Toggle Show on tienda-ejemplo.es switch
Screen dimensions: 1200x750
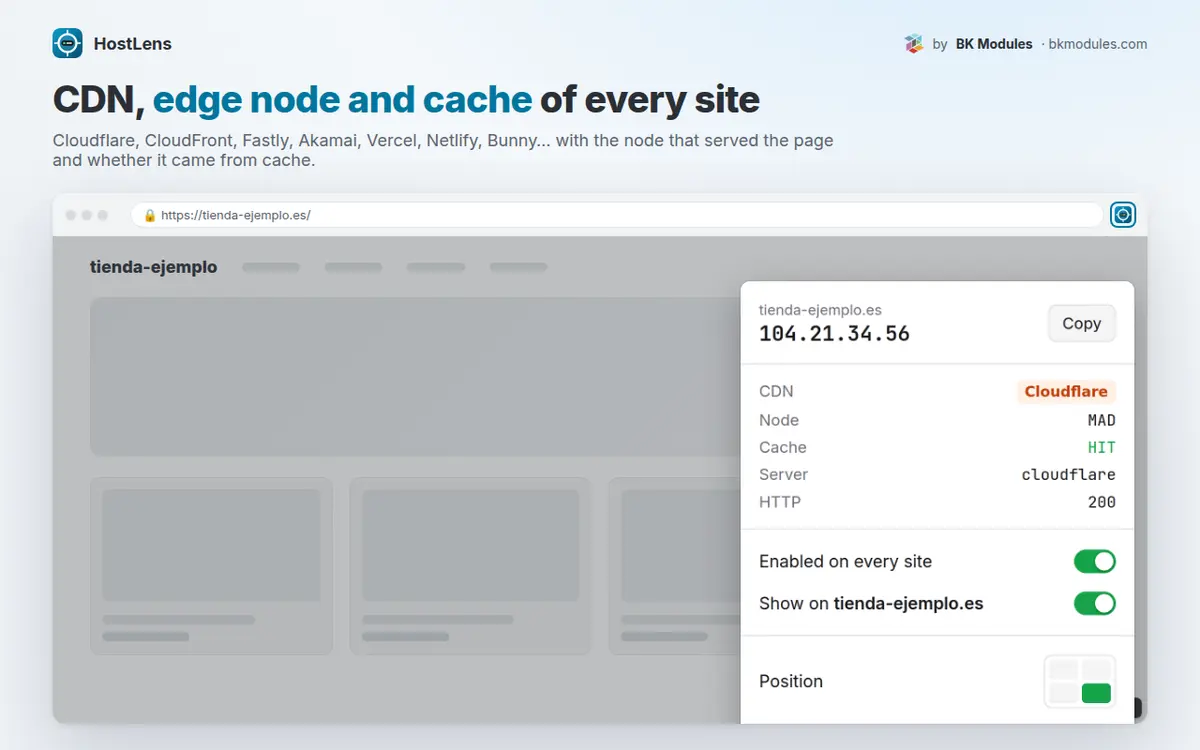pyautogui.click(x=1094, y=603)
